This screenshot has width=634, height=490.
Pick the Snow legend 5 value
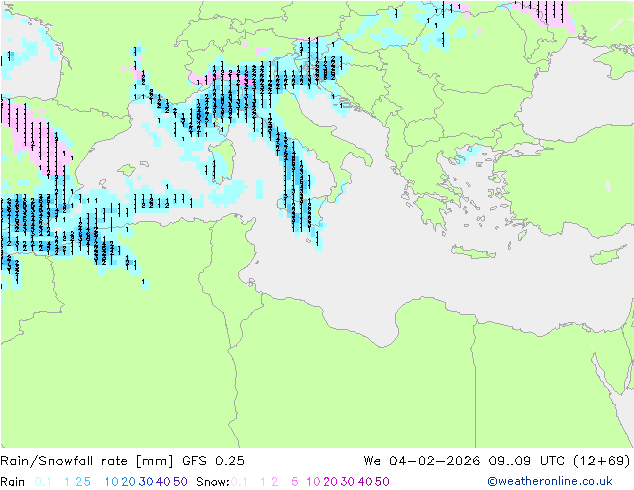(295, 482)
